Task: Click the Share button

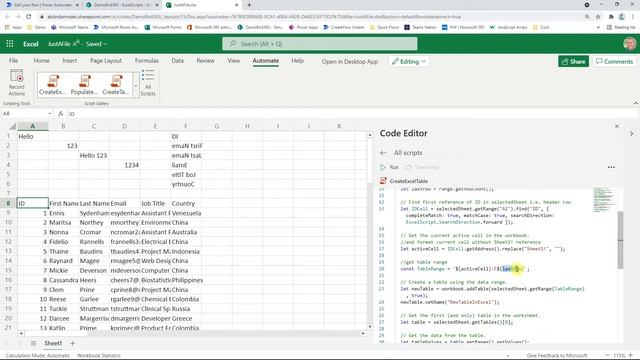Action: pos(573,61)
